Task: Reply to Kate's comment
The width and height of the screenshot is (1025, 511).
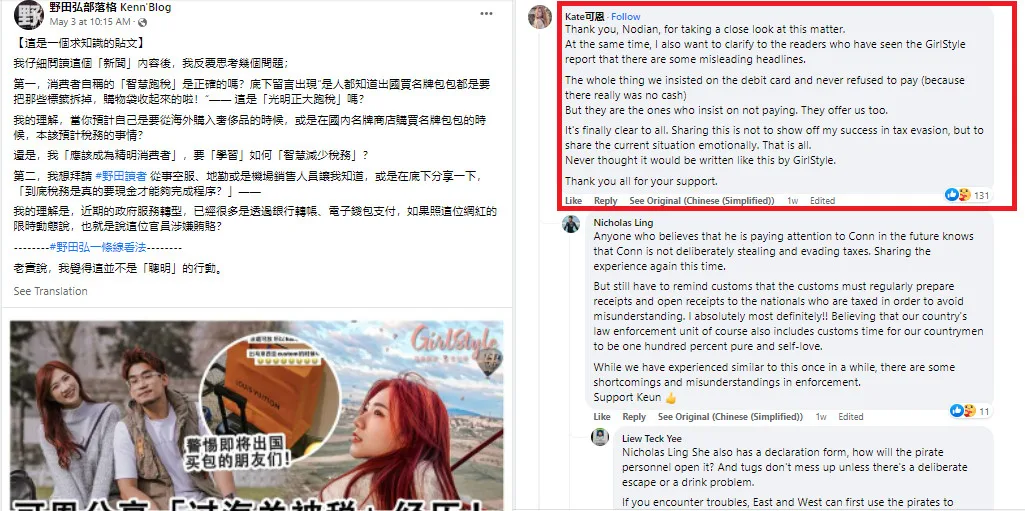Action: click(605, 201)
